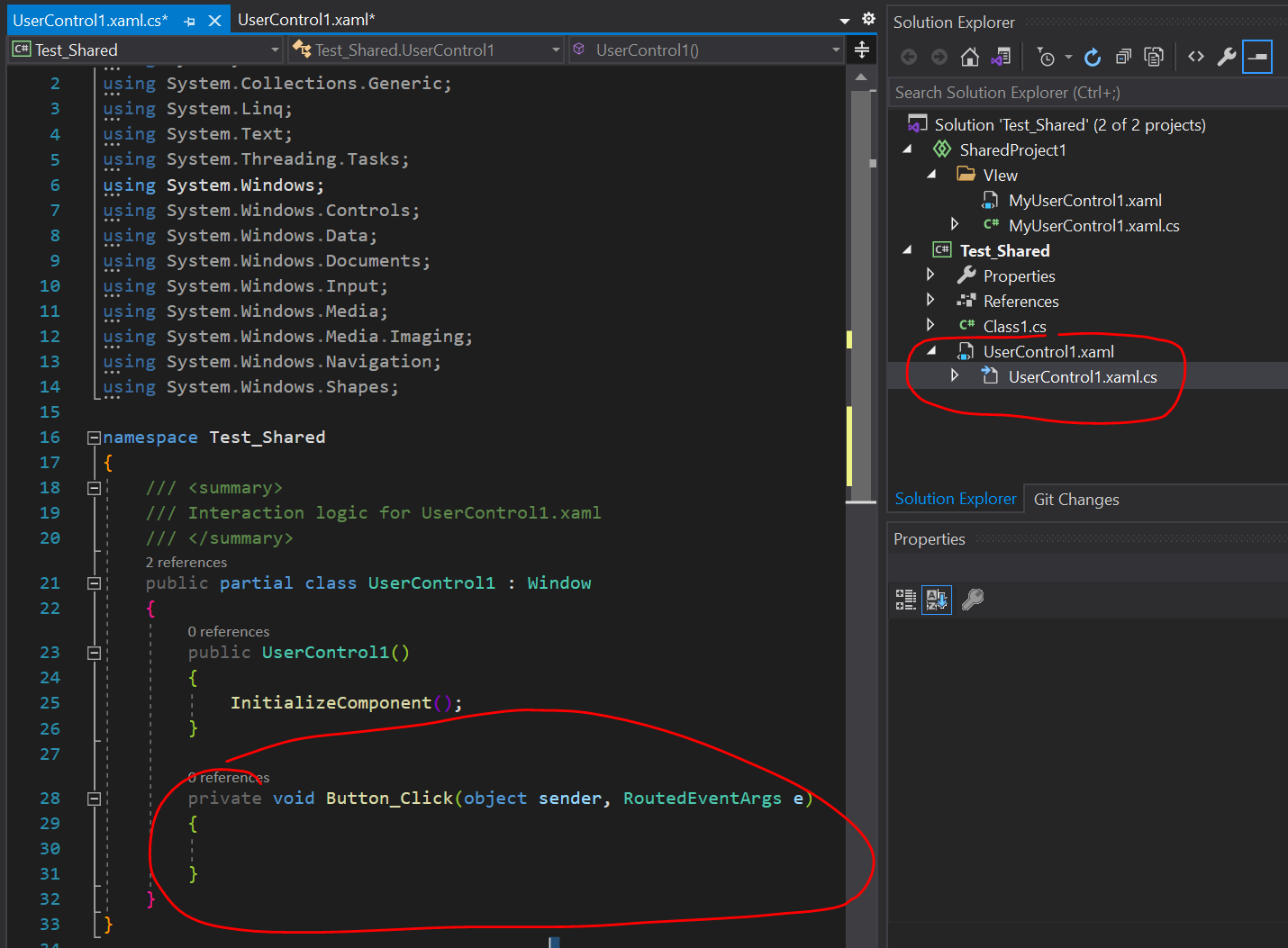Click "2 references" above class UserControl1
Screen dimensions: 1288x948
pos(186,562)
